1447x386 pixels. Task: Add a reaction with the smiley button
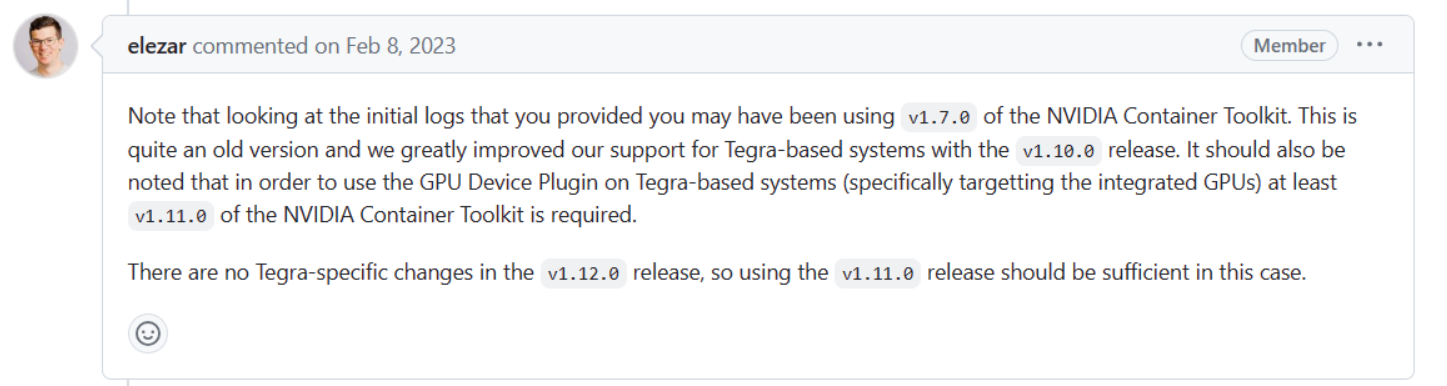point(148,334)
